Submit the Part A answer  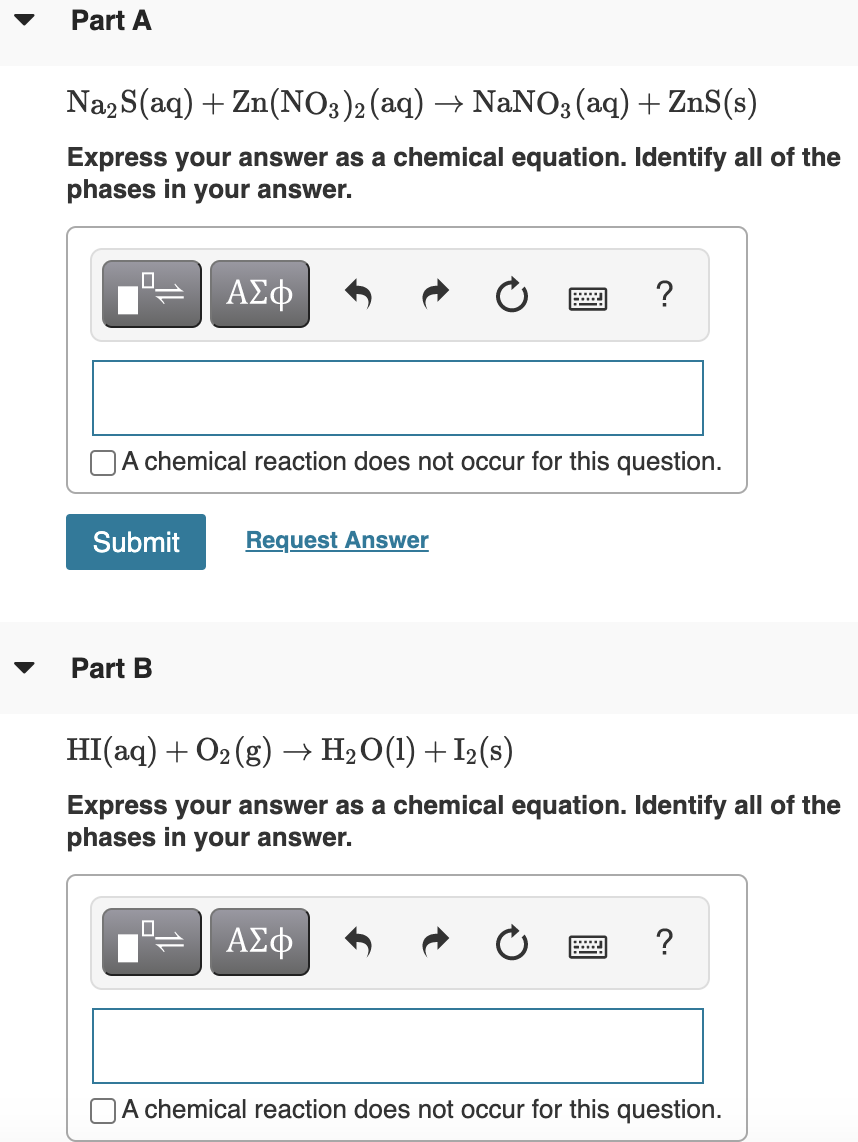pyautogui.click(x=135, y=541)
